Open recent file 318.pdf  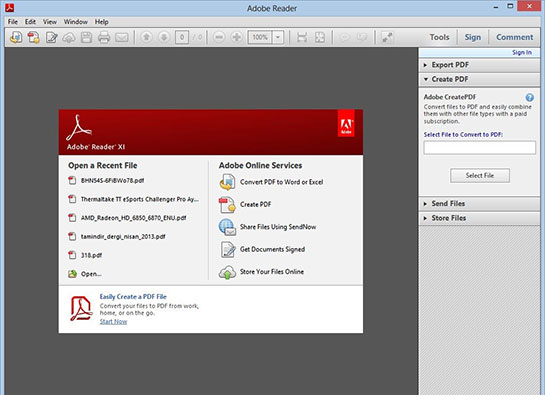(x=91, y=255)
